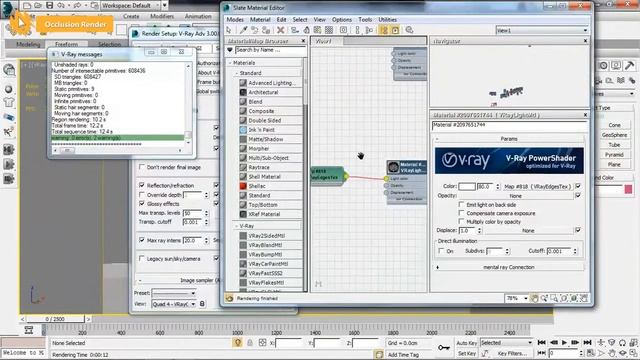
Task: Enable Override depth checkbox
Action: [142, 195]
